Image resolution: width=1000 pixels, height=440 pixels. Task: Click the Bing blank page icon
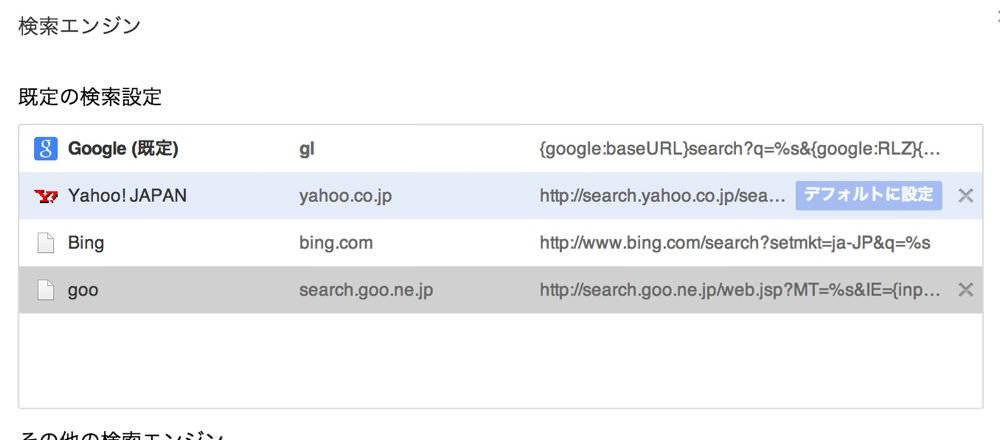pyautogui.click(x=45, y=243)
